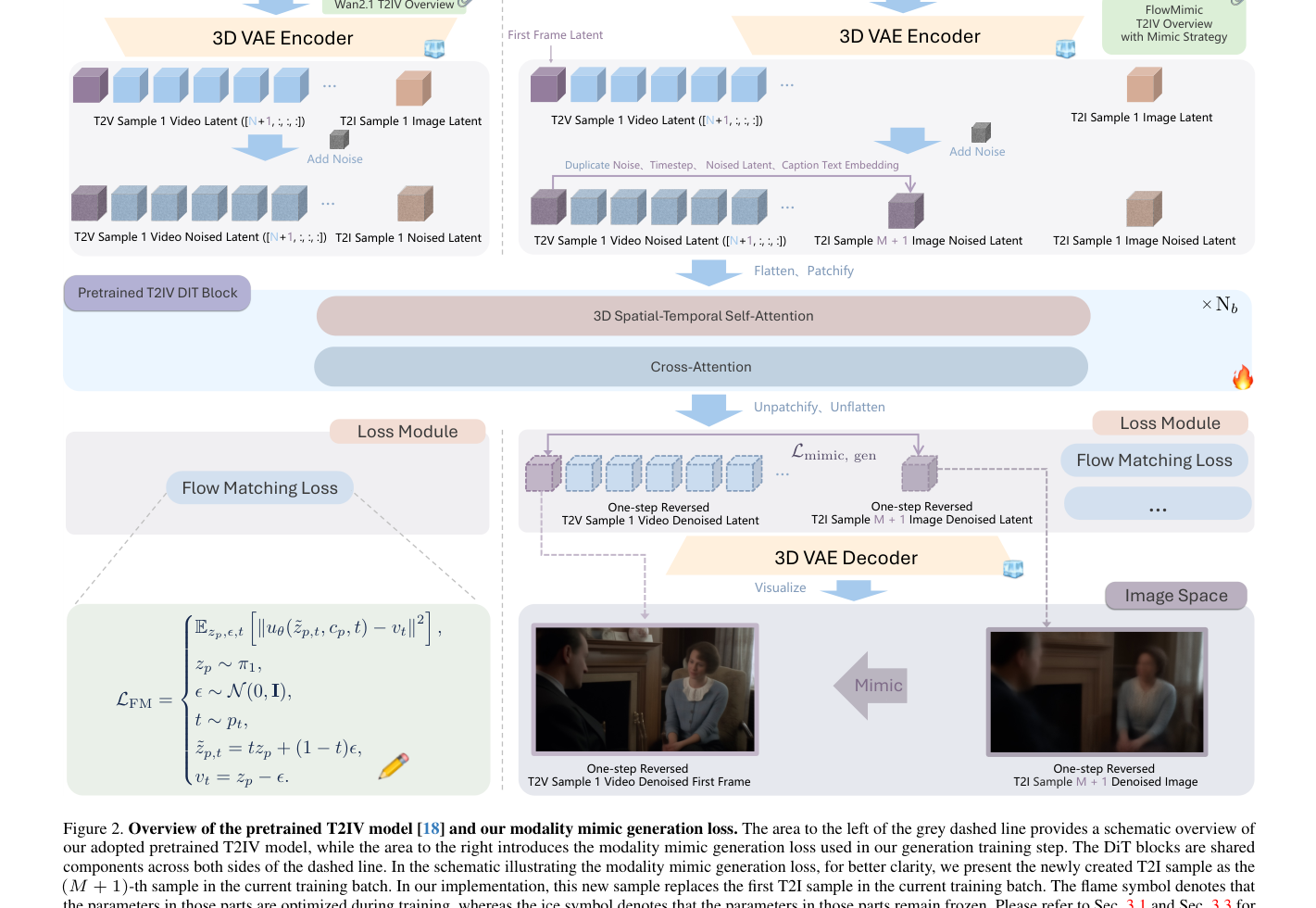The height and width of the screenshot is (908, 1316).
Task: Click the Pretrained T2IV DIT Block label
Action: (x=157, y=293)
